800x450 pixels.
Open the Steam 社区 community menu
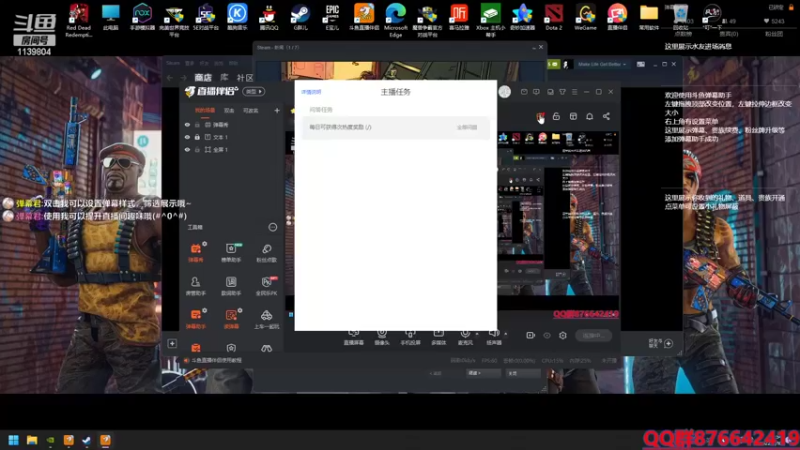click(x=245, y=78)
